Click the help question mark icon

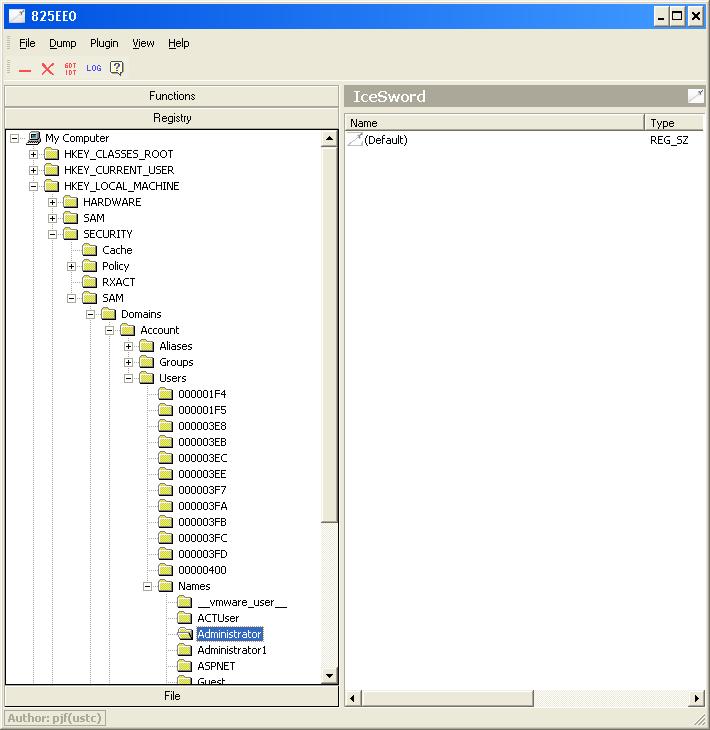click(117, 69)
